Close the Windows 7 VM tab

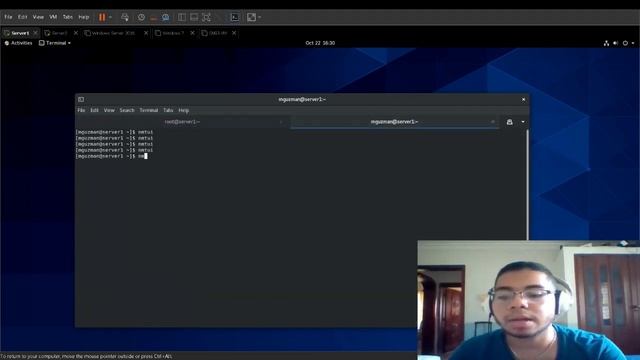pyautogui.click(x=193, y=33)
